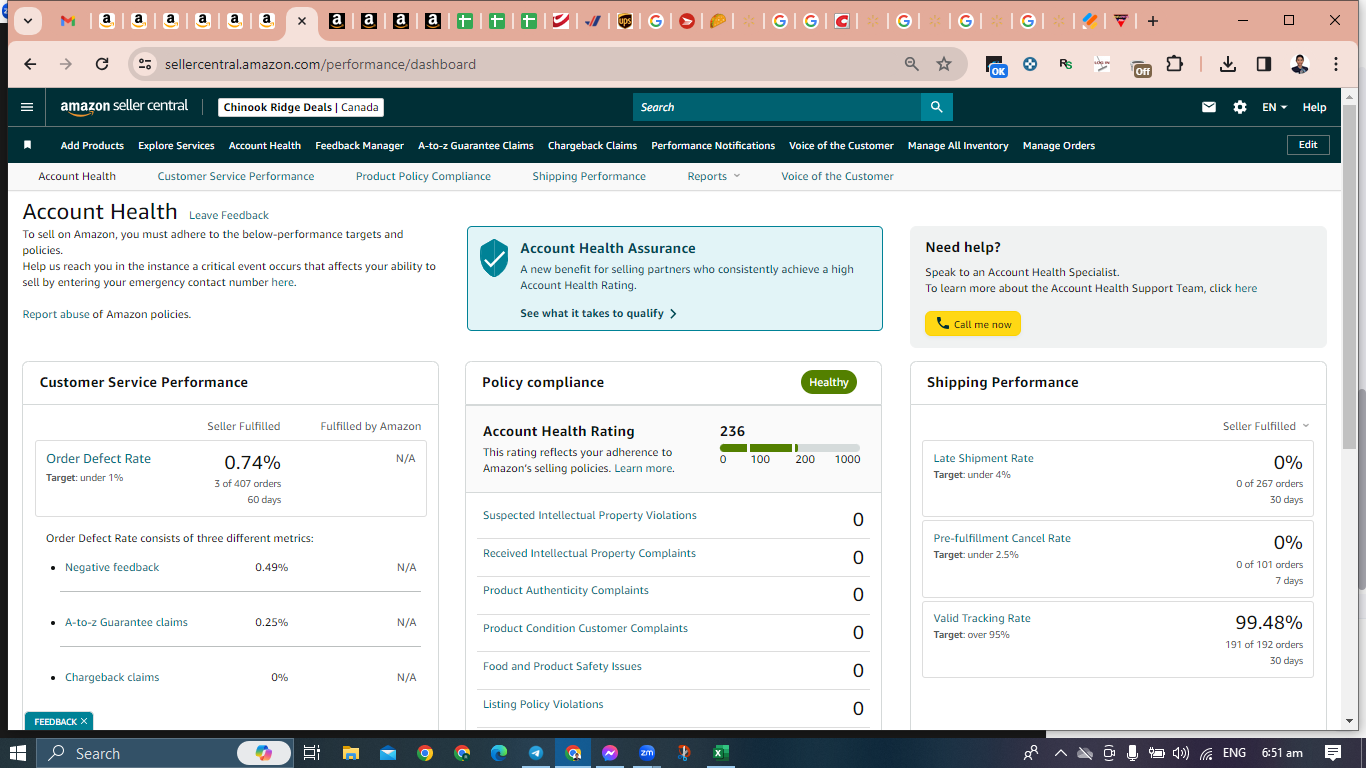
Task: Open Suspected Intellectual Property Violations
Action: tap(590, 515)
